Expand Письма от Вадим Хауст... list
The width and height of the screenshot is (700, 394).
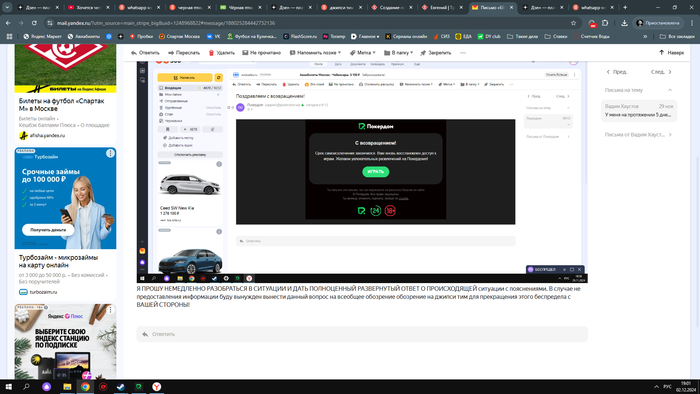click(x=638, y=135)
